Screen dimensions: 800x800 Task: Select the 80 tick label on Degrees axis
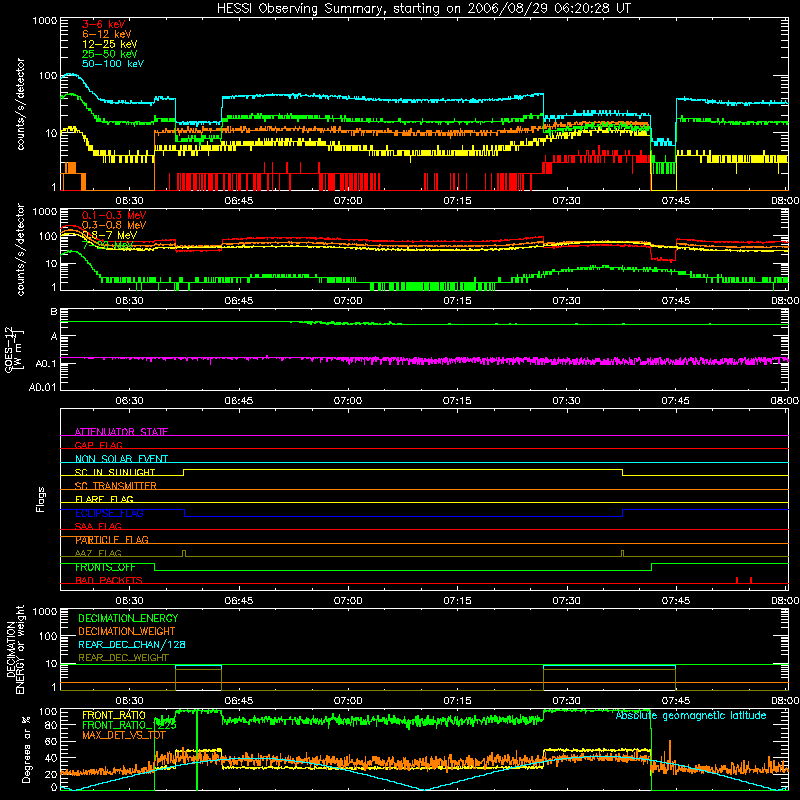pos(51,725)
